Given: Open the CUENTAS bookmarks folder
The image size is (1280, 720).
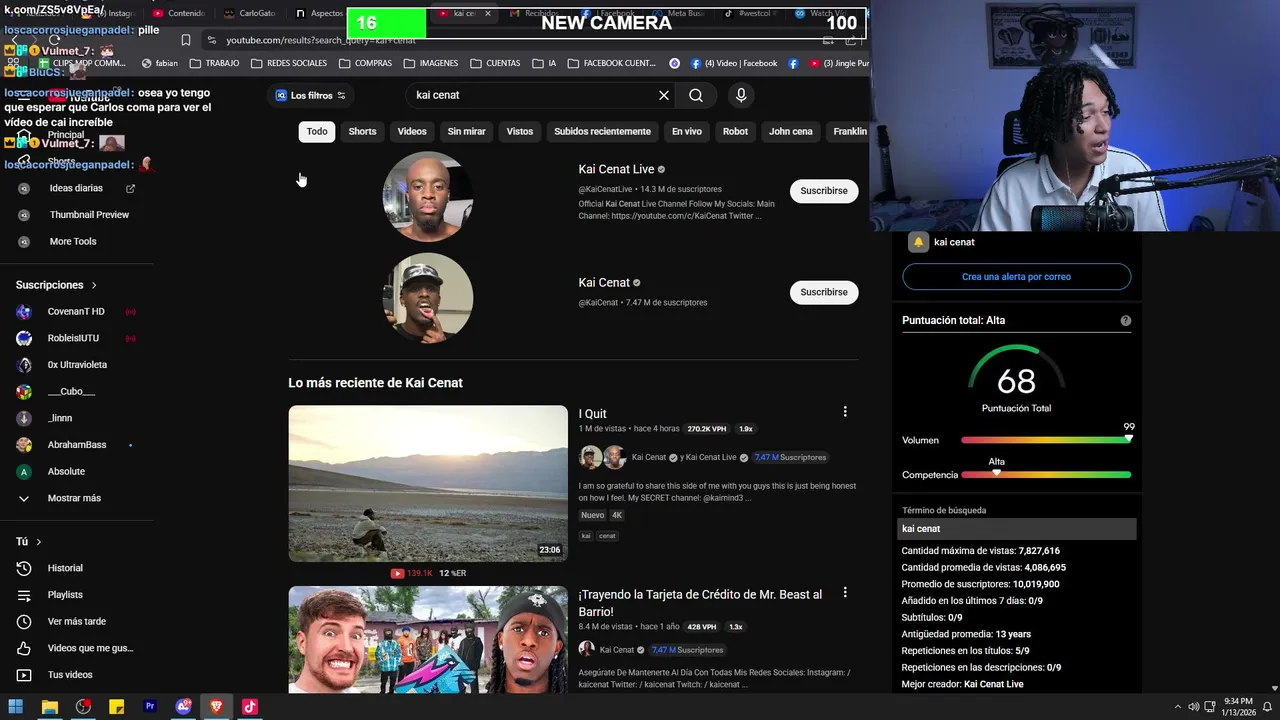Looking at the screenshot, I should (x=494, y=63).
